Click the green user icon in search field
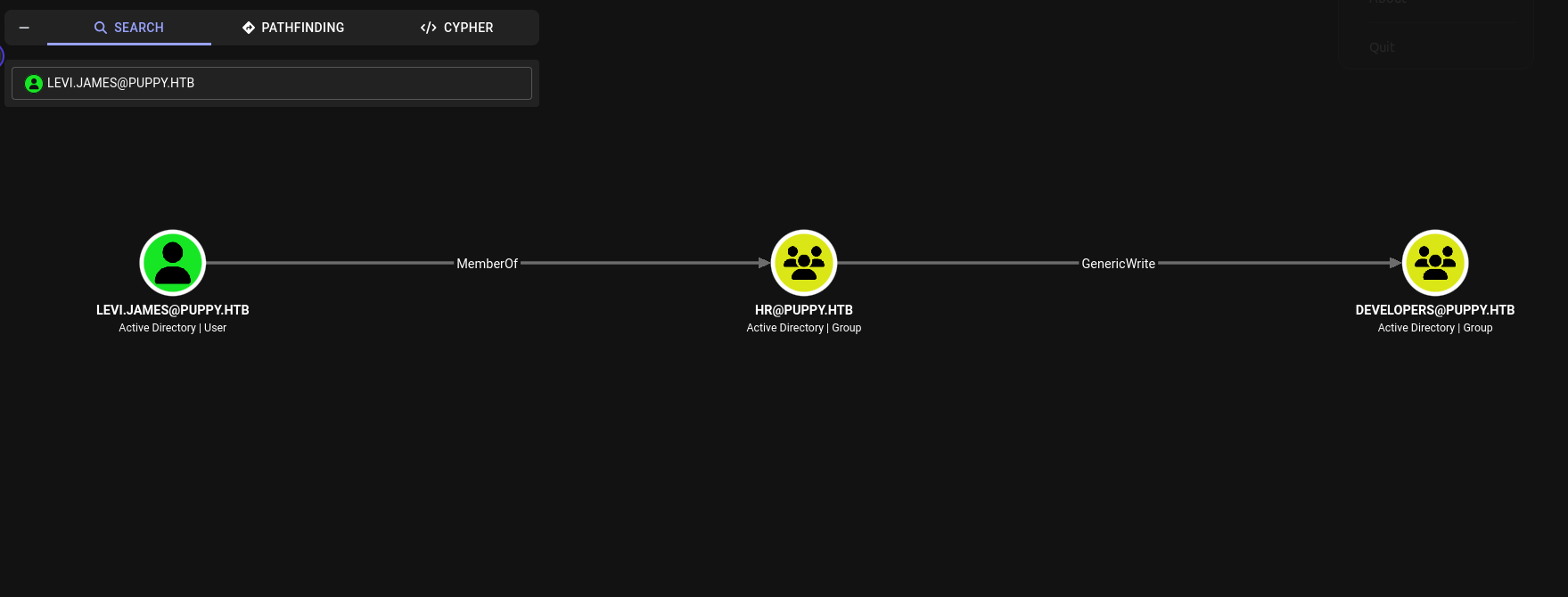Screen dimensions: 1568x597 click(x=34, y=84)
